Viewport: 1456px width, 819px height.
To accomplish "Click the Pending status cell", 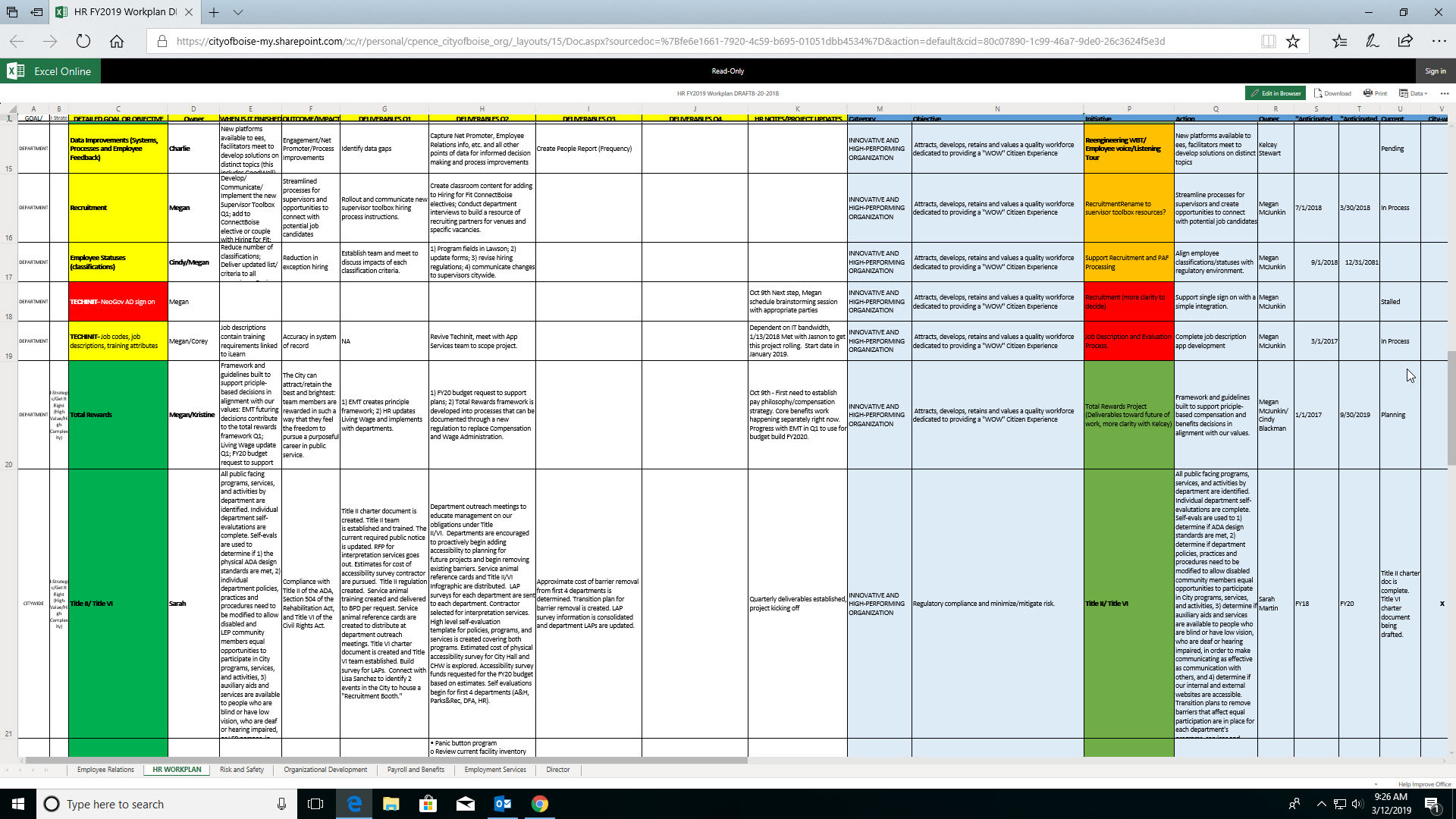I will point(1399,149).
